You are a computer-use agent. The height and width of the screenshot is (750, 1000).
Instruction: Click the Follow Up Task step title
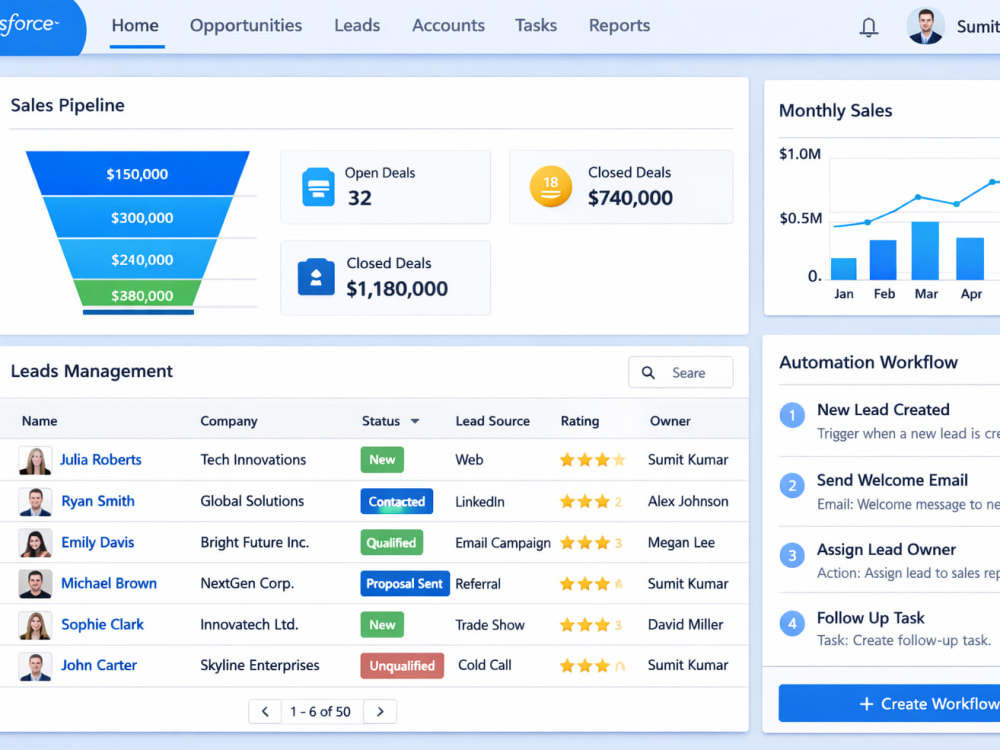click(x=871, y=618)
